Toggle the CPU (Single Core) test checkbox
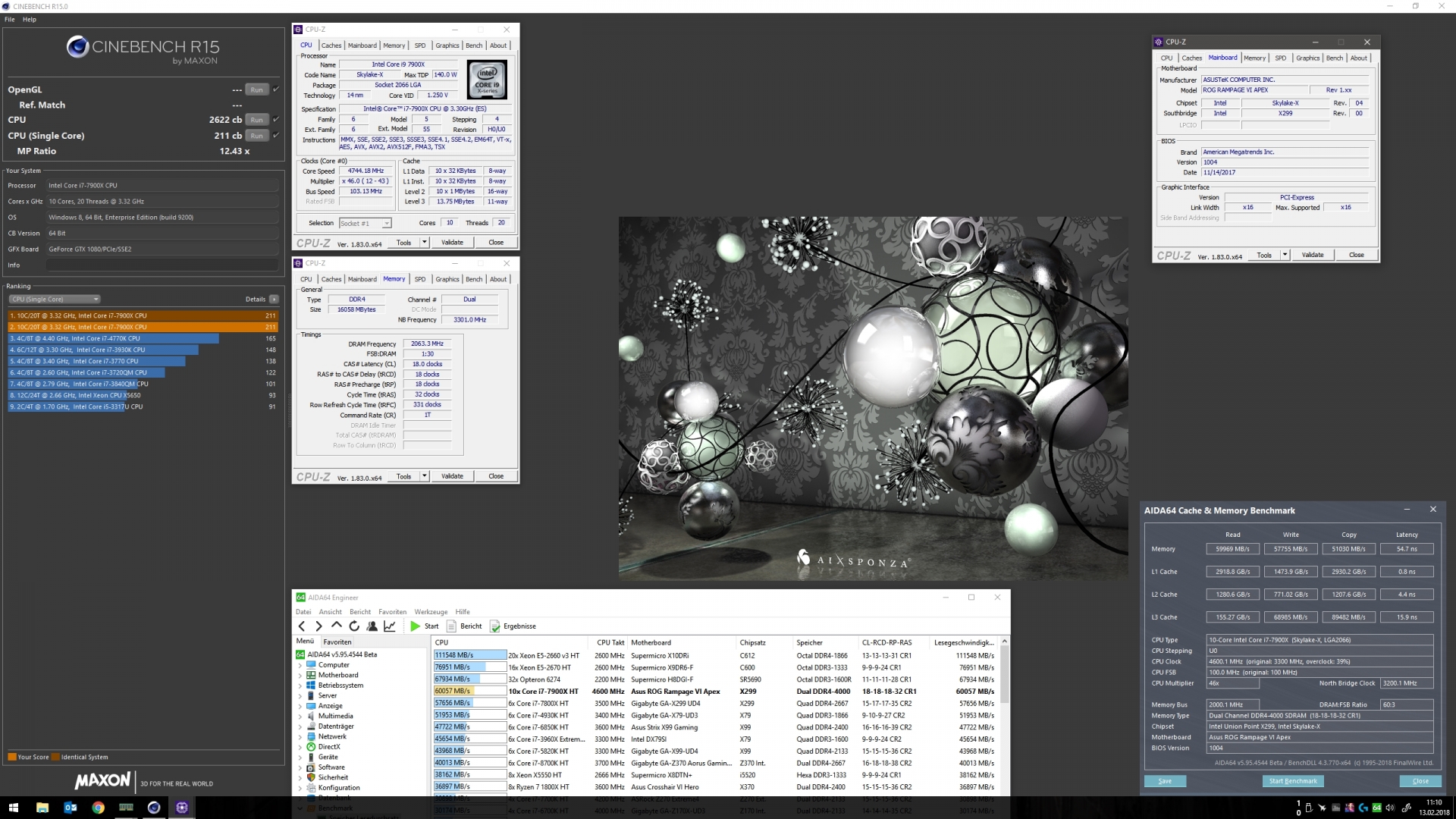 click(x=276, y=136)
